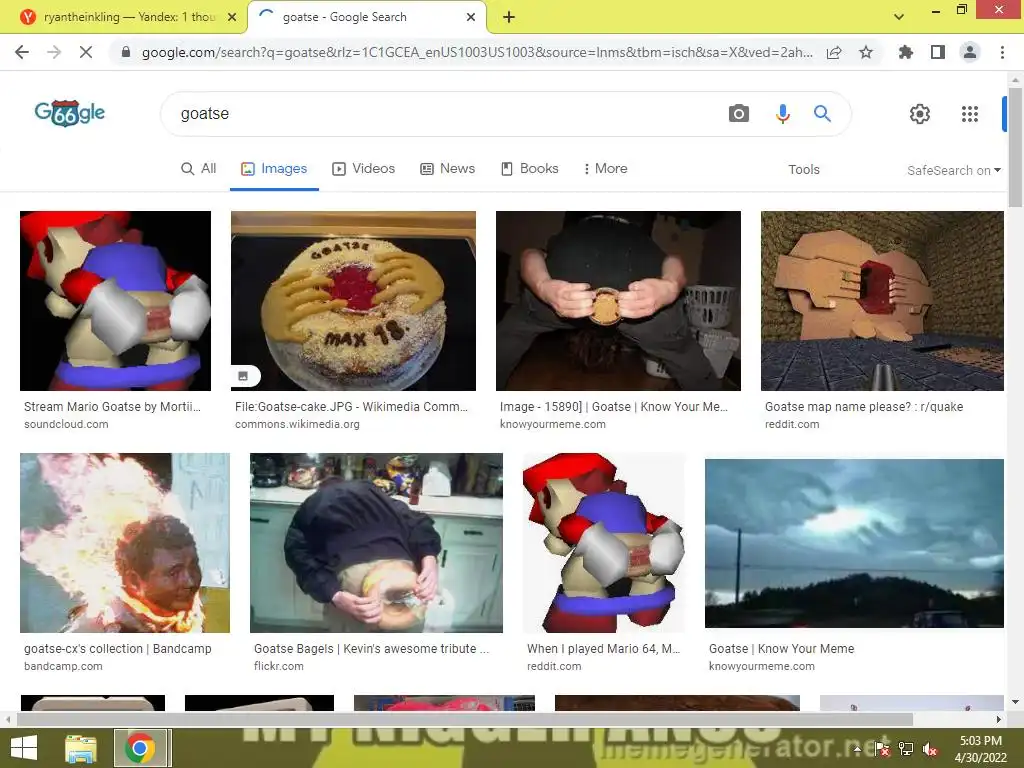
Task: Share this page using the share icon
Action: coord(834,53)
